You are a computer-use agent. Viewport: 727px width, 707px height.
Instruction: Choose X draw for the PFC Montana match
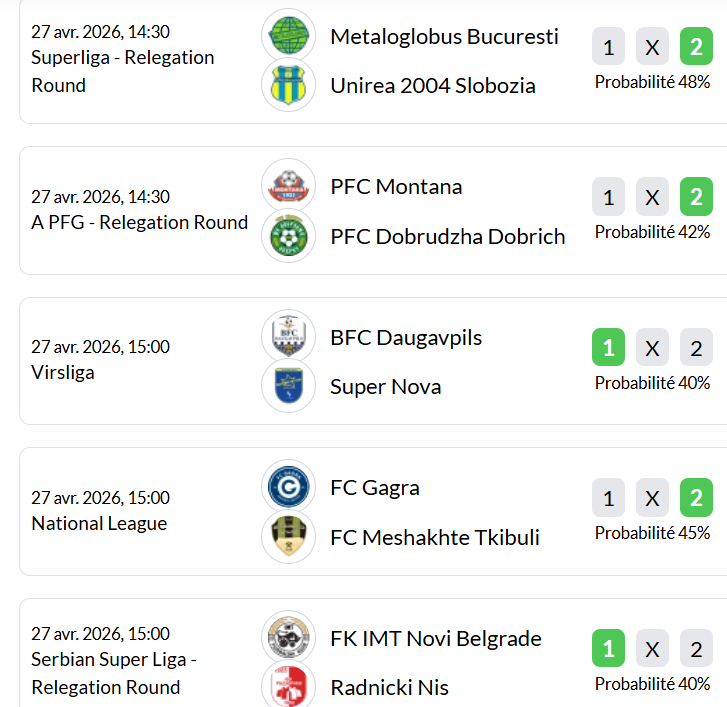(652, 197)
